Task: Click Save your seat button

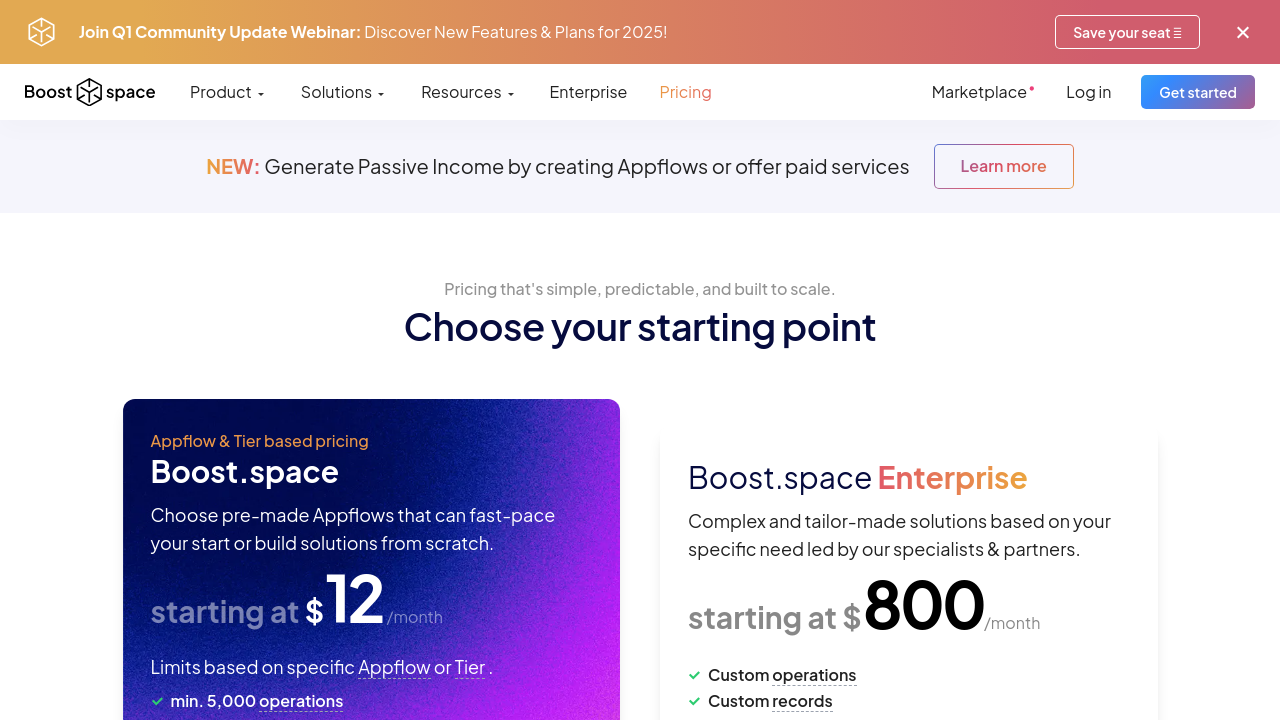Action: pyautogui.click(x=1127, y=32)
